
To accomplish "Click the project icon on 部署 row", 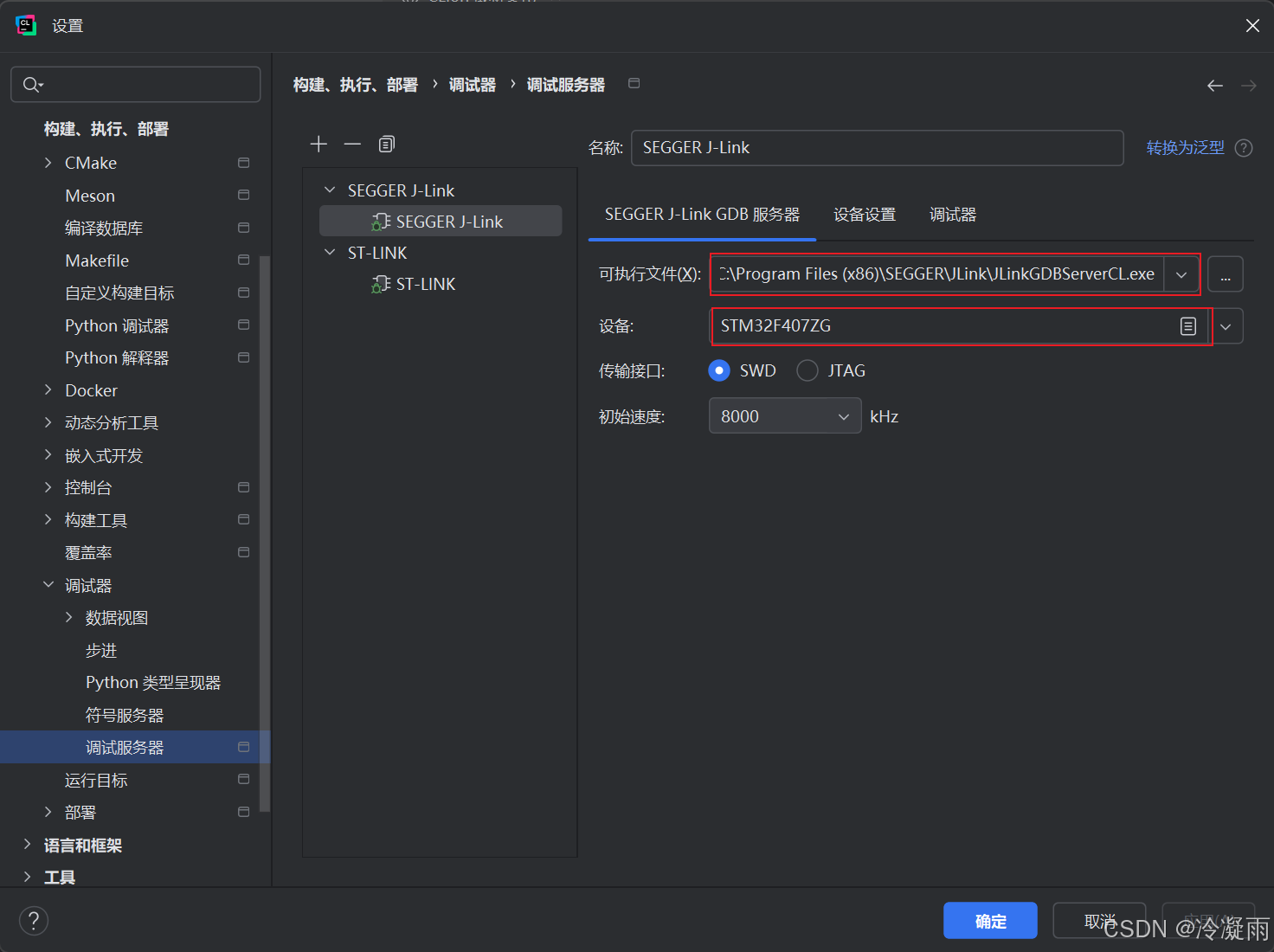I will coord(243,812).
